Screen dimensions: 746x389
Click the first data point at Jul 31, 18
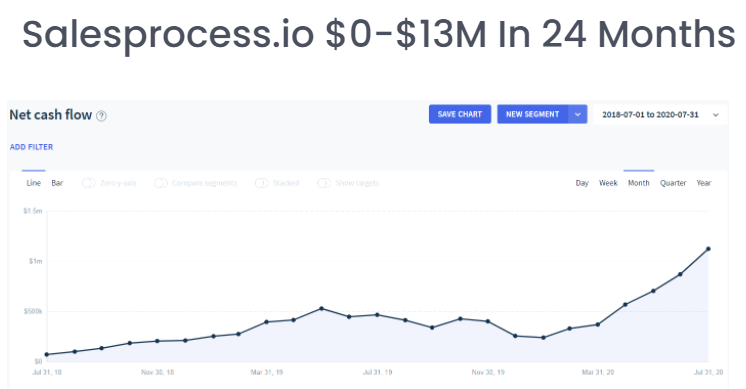click(47, 354)
